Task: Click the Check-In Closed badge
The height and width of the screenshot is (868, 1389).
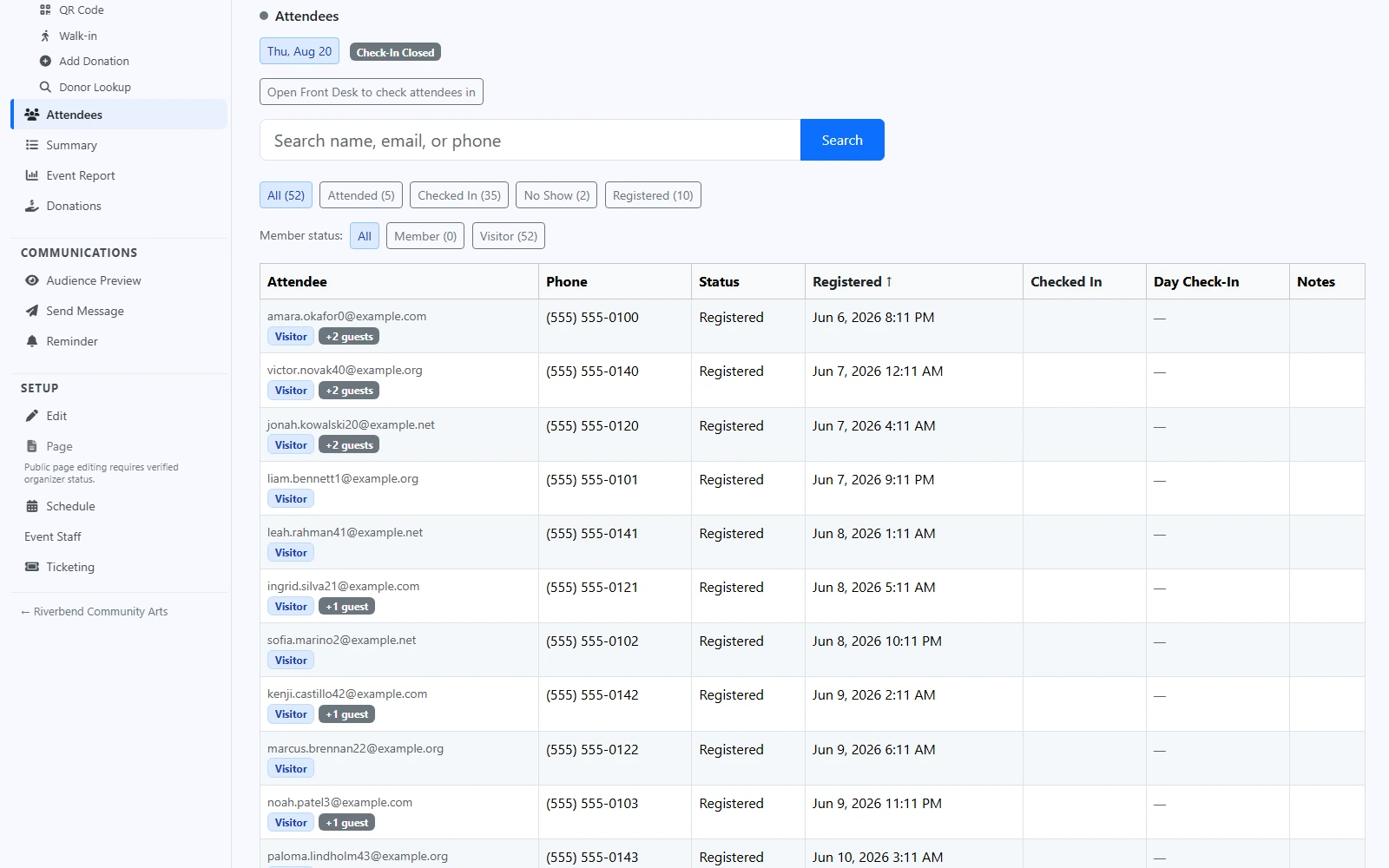Action: click(x=395, y=52)
